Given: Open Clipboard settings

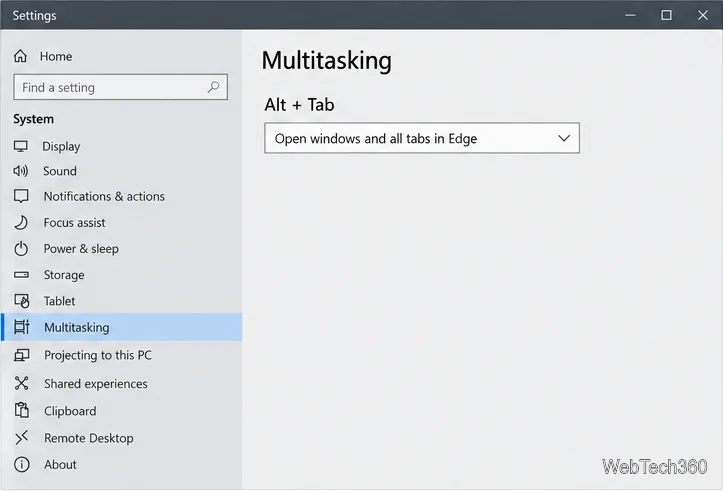Looking at the screenshot, I should click(71, 411).
